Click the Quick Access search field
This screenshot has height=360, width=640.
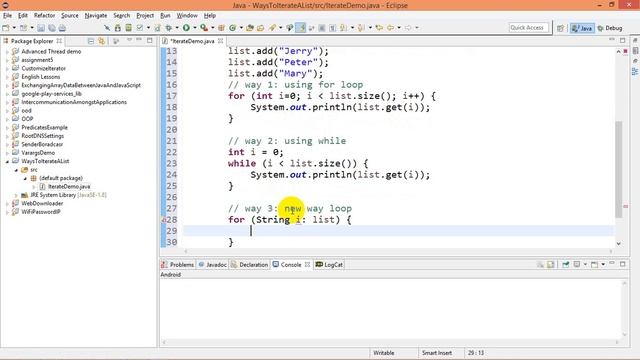[528, 27]
